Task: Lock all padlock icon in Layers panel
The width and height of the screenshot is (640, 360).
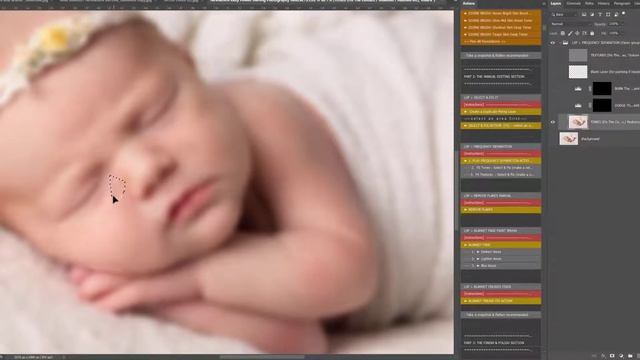Action: pos(592,33)
